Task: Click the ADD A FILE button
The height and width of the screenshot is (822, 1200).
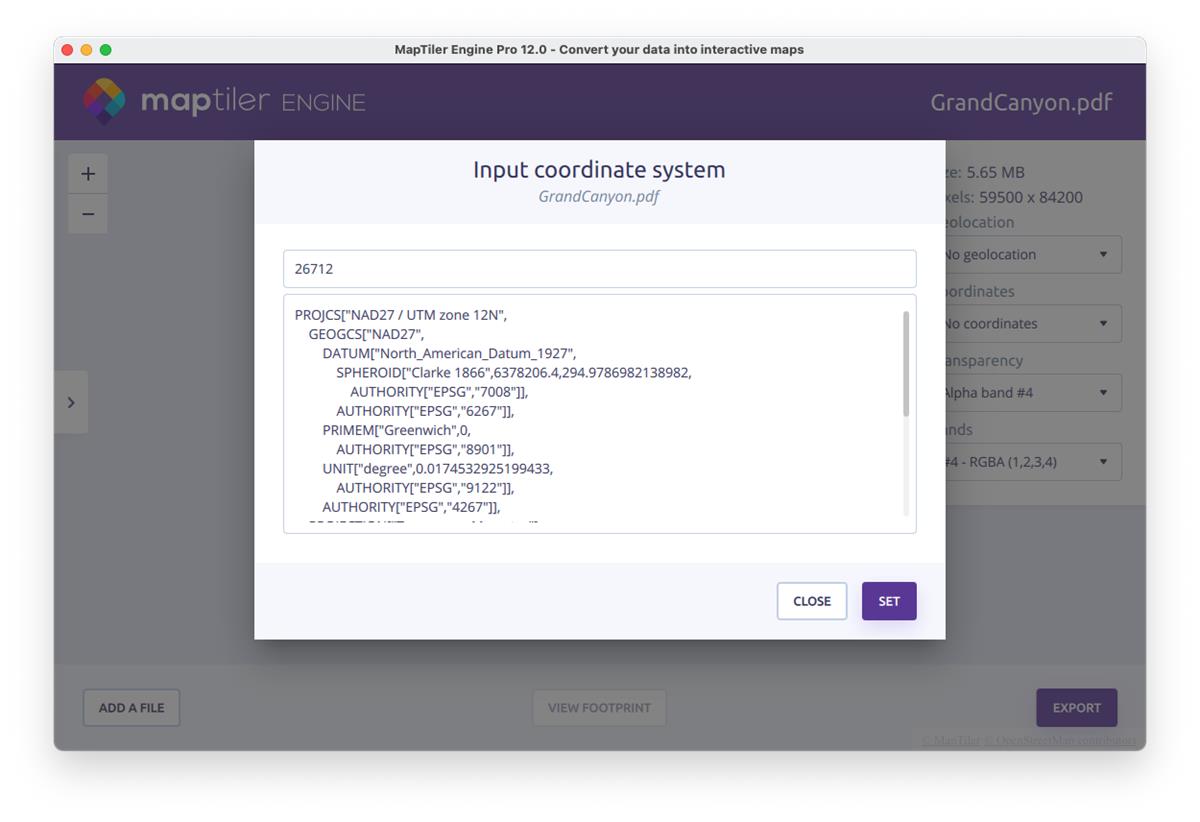Action: coord(131,708)
